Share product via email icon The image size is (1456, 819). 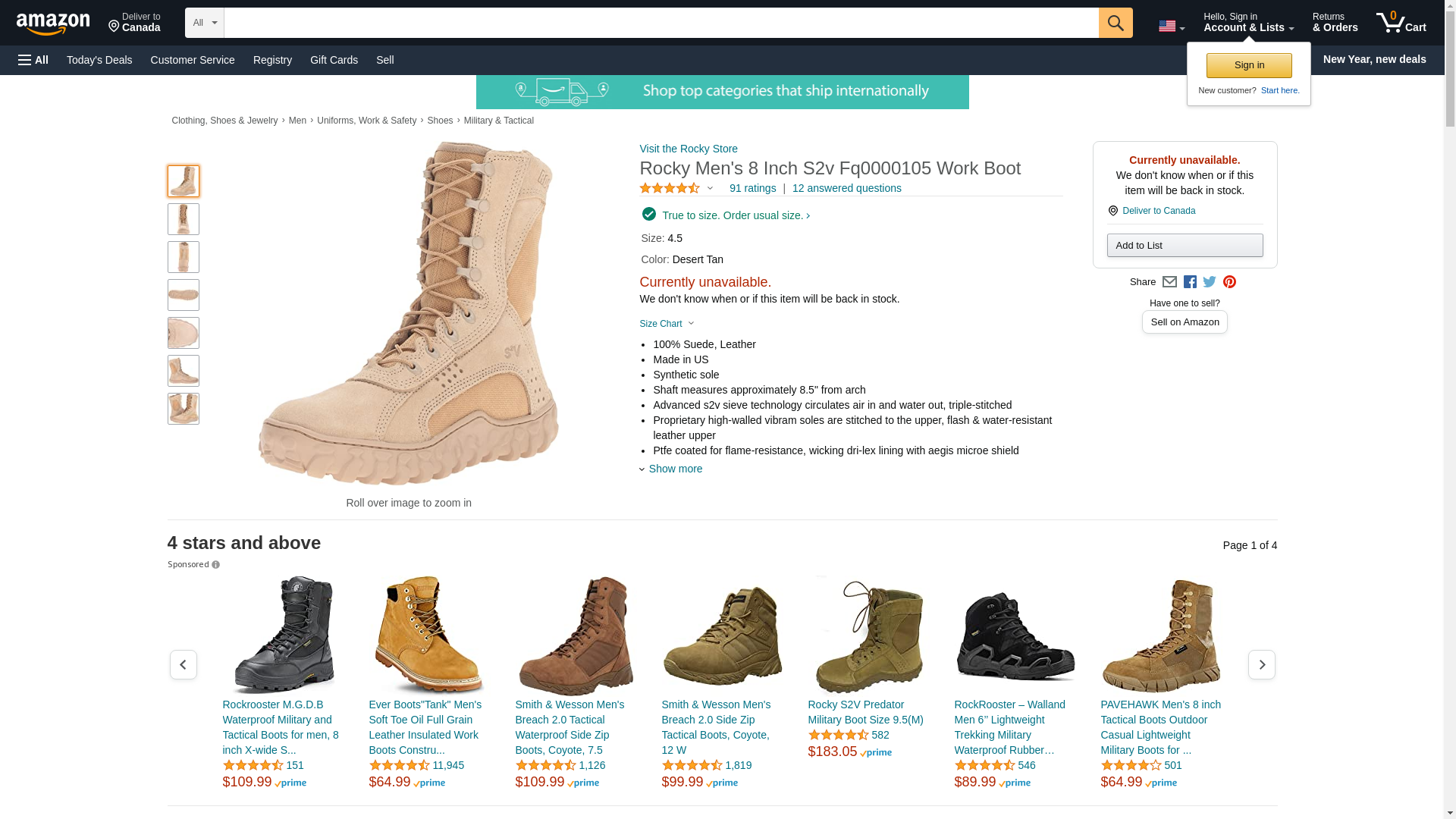1169,282
